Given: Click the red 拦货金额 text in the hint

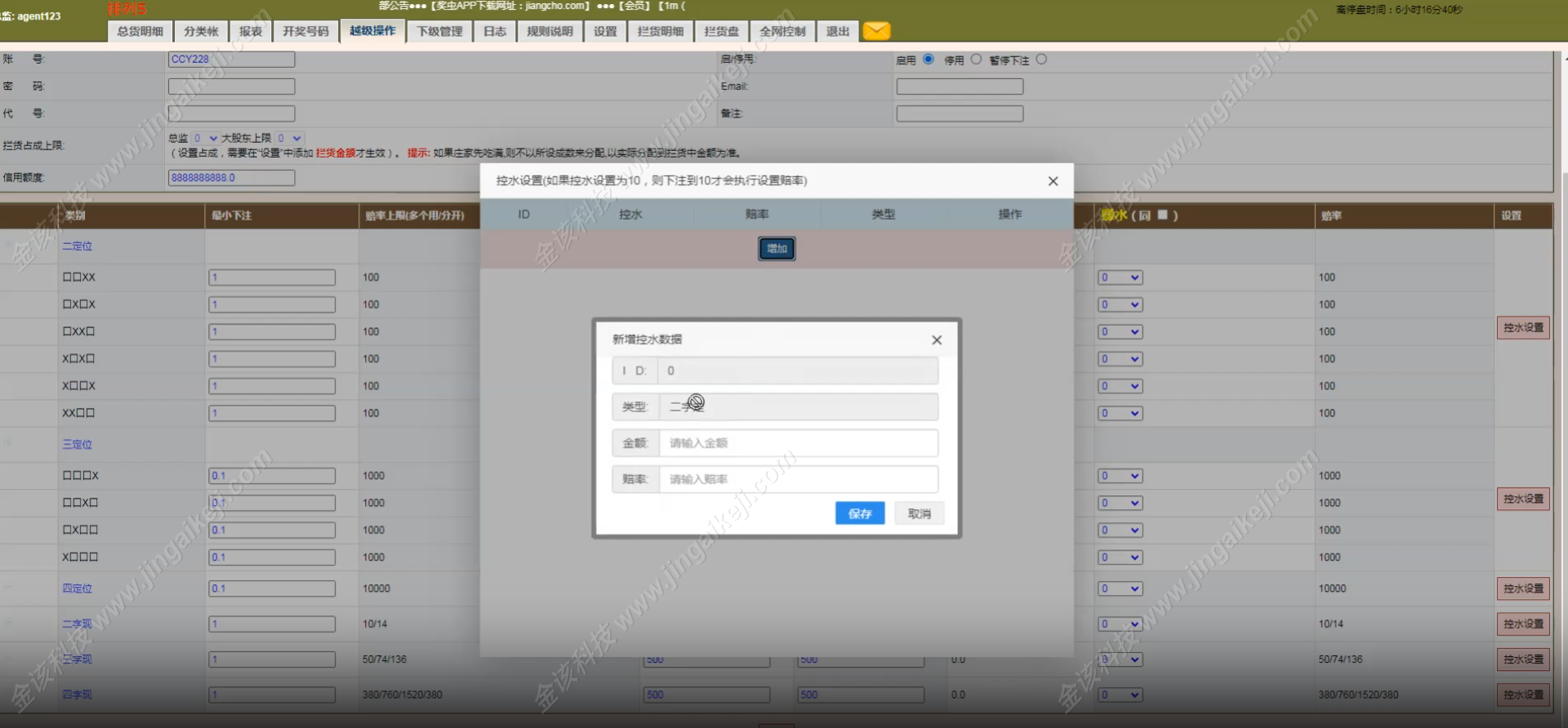Looking at the screenshot, I should click(336, 153).
